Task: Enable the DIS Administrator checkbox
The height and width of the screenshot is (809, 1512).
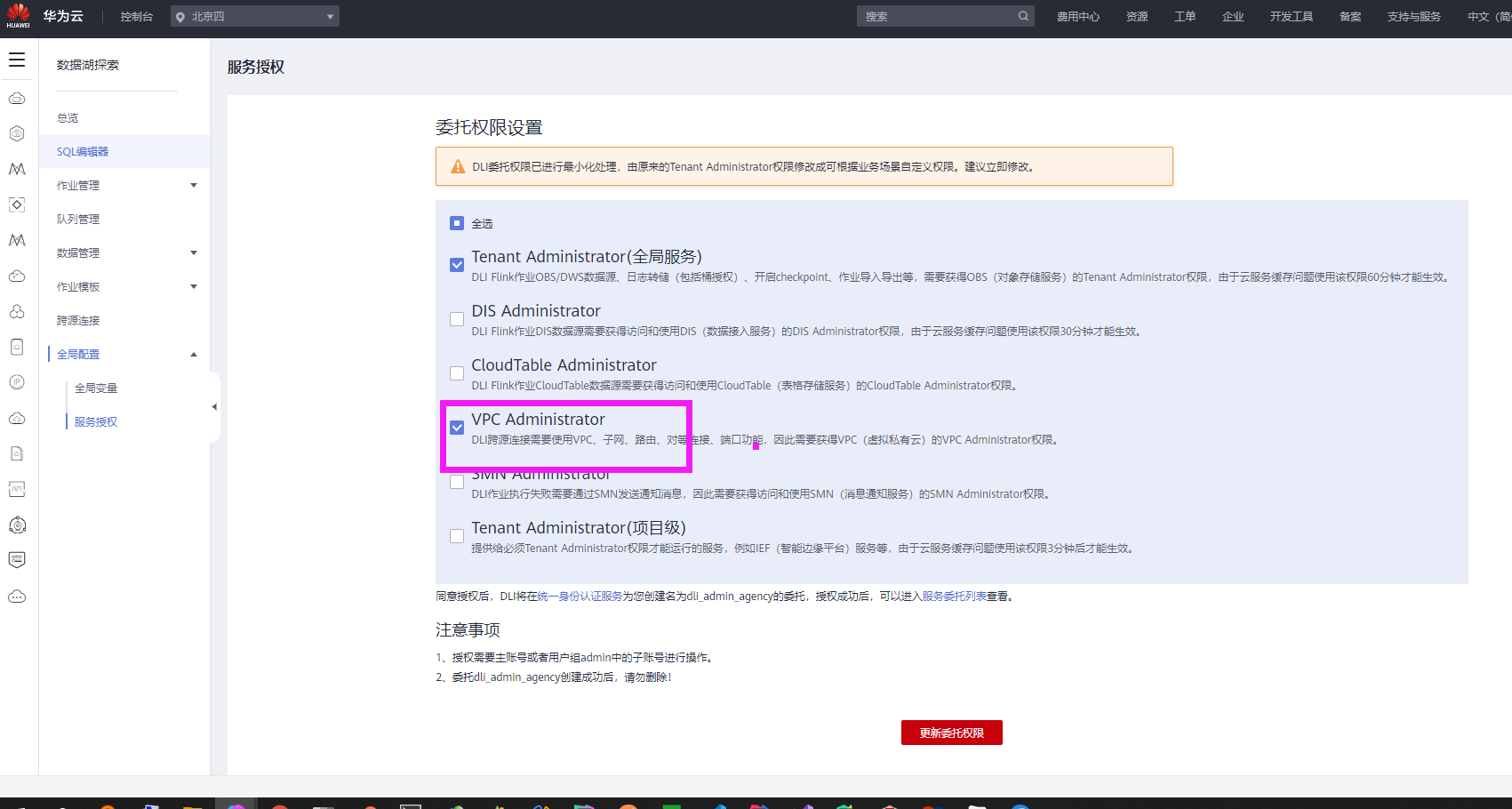Action: [457, 319]
